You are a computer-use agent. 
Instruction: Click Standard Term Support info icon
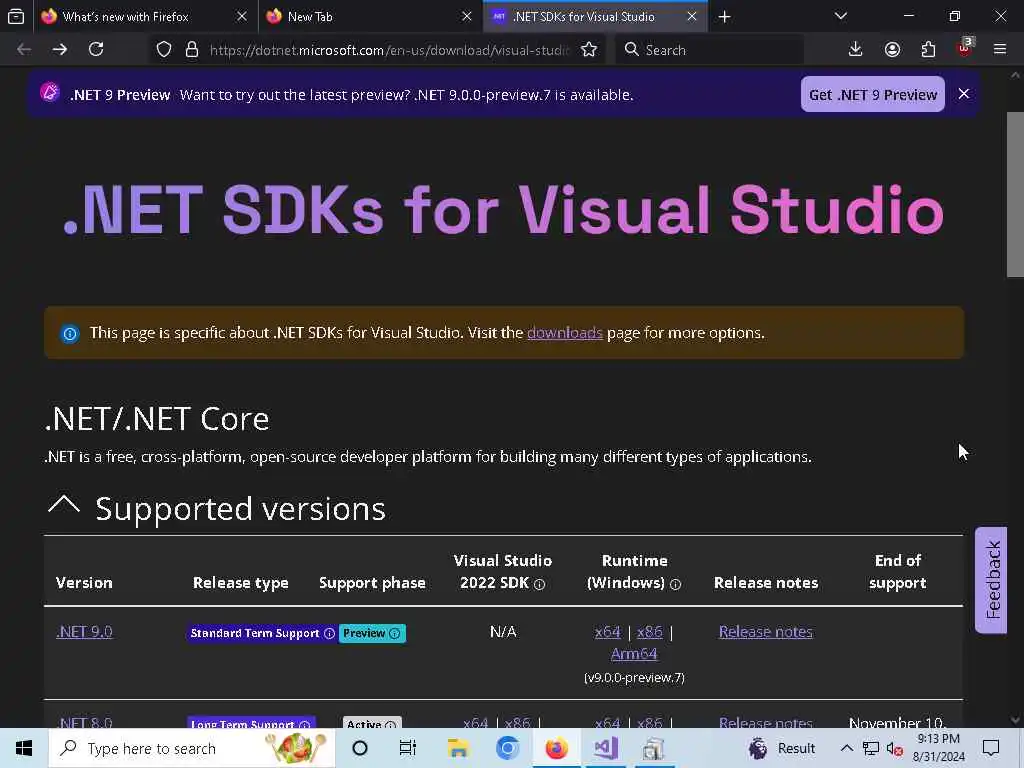(x=330, y=633)
